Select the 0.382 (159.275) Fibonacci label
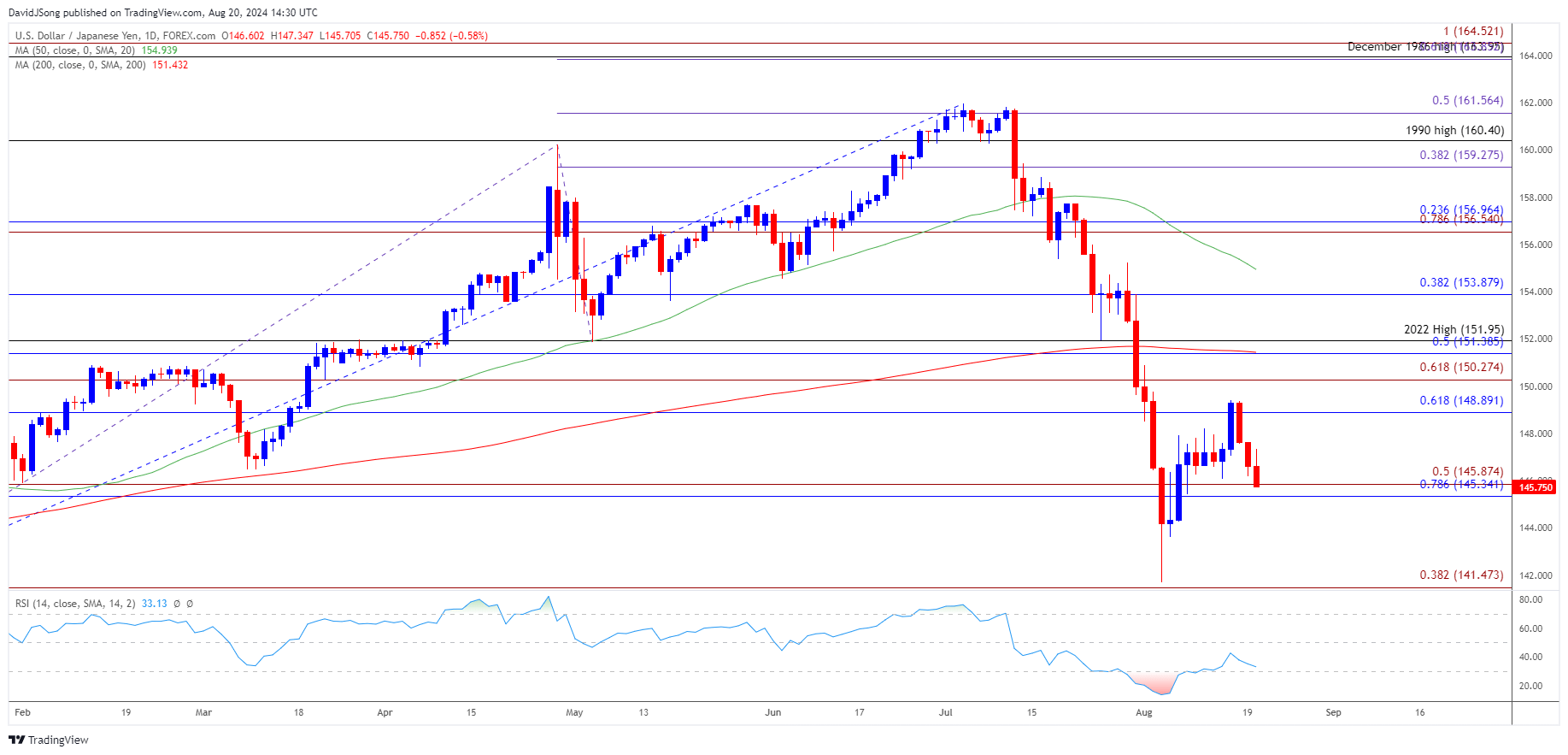Image resolution: width=1568 pixels, height=755 pixels. pos(1461,156)
